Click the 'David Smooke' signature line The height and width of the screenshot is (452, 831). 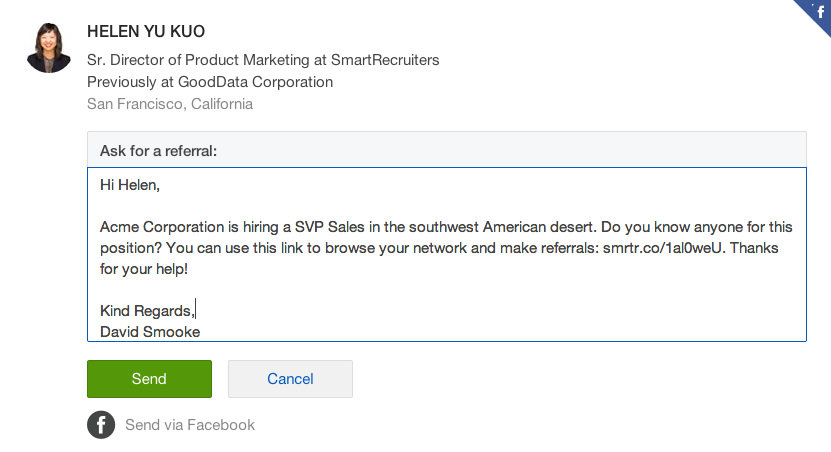click(x=150, y=332)
